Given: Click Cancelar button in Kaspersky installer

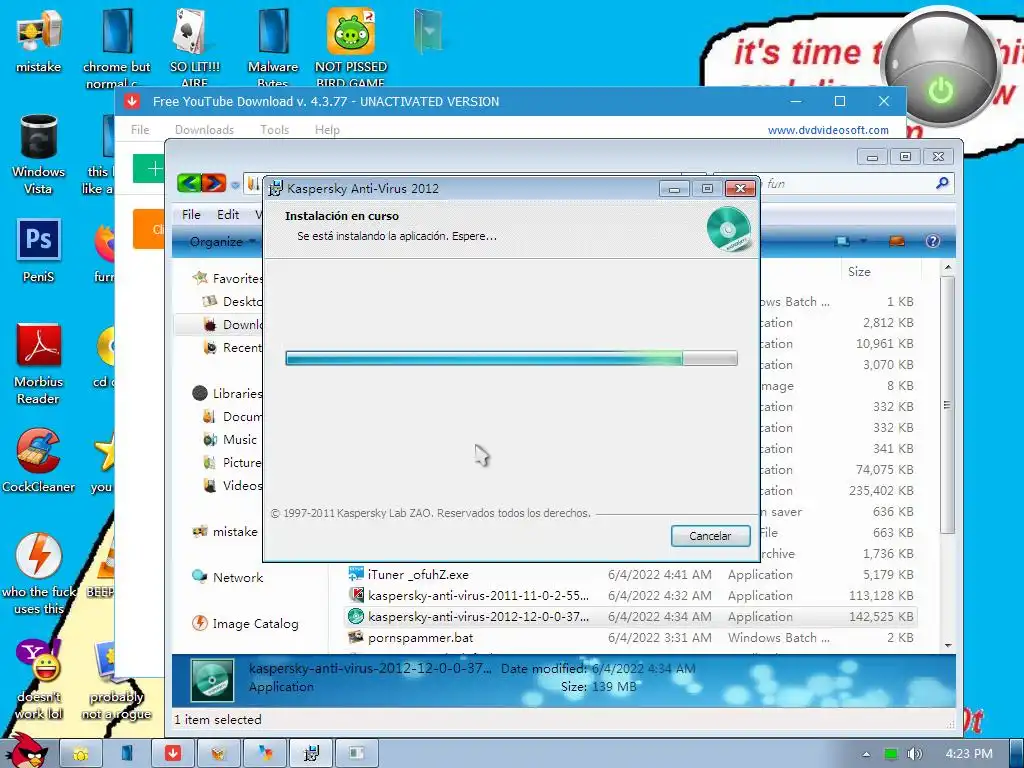Looking at the screenshot, I should tap(711, 536).
